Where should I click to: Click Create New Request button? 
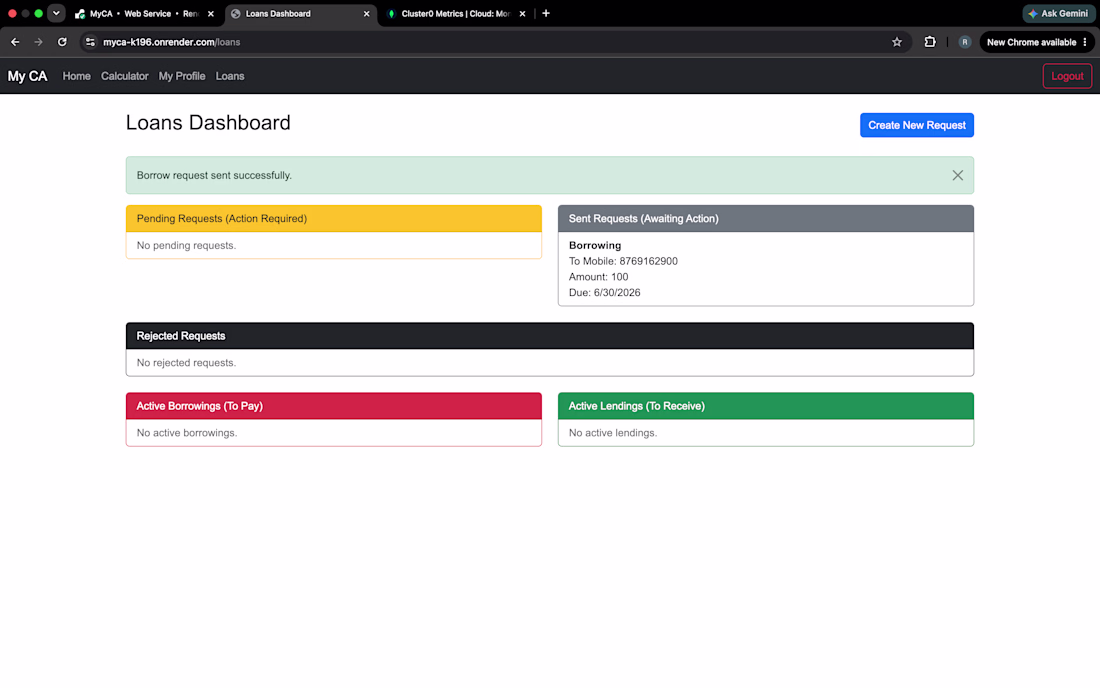[917, 125]
